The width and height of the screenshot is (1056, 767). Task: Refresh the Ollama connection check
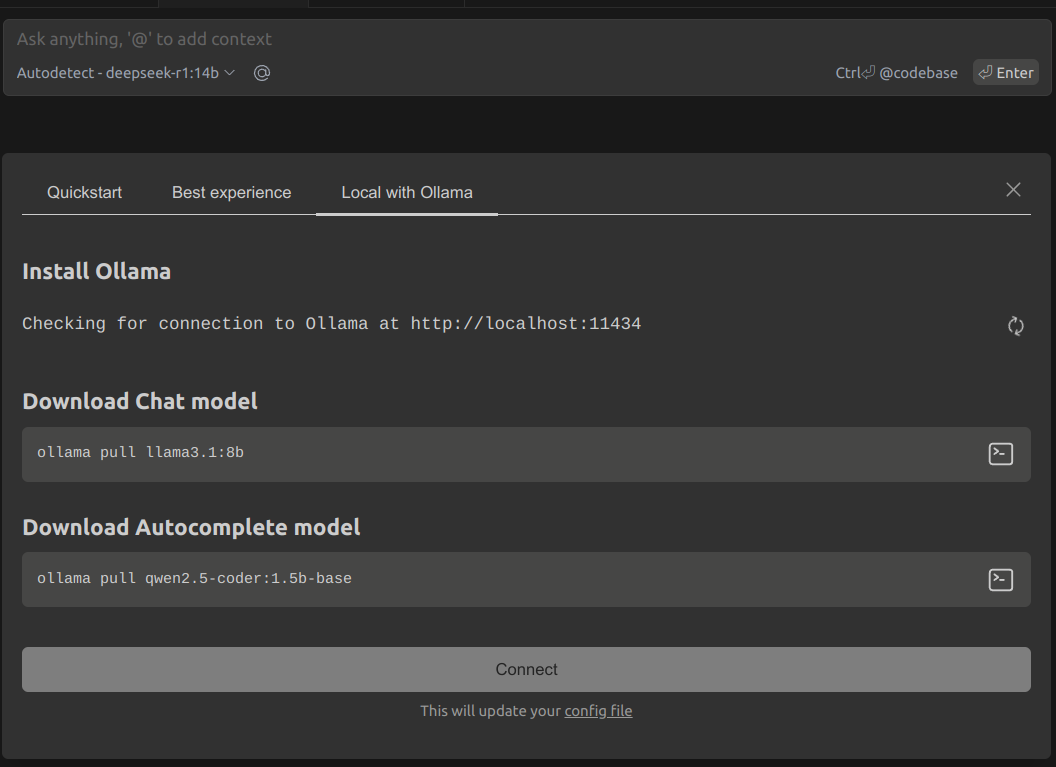(x=1016, y=327)
